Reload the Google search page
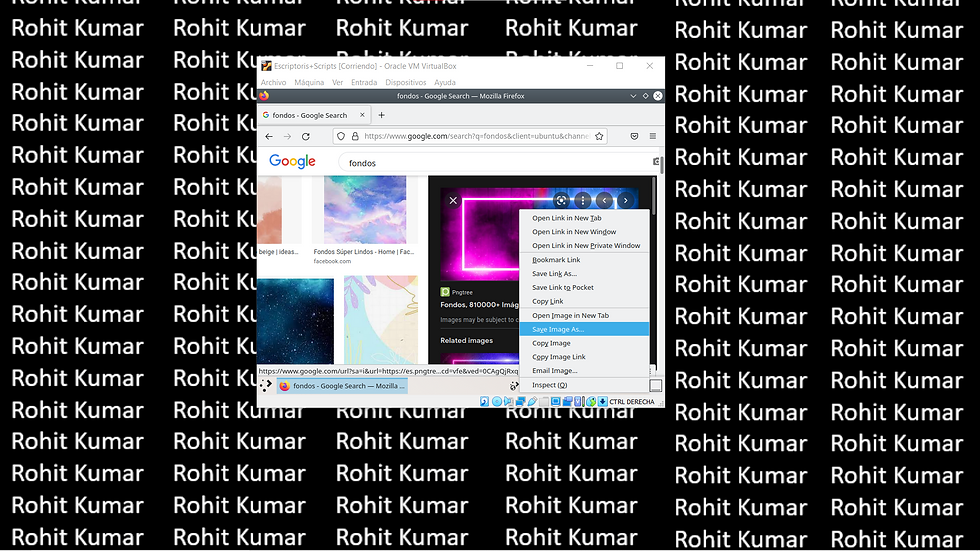Image resolution: width=980 pixels, height=551 pixels. (x=306, y=136)
